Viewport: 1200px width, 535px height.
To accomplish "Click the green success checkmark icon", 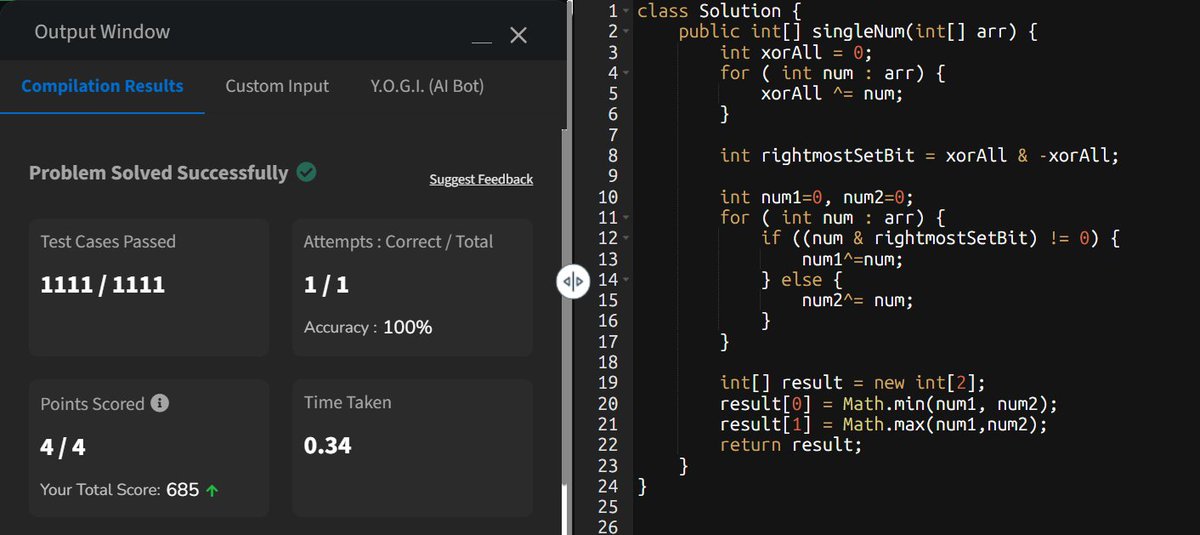I will 307,172.
